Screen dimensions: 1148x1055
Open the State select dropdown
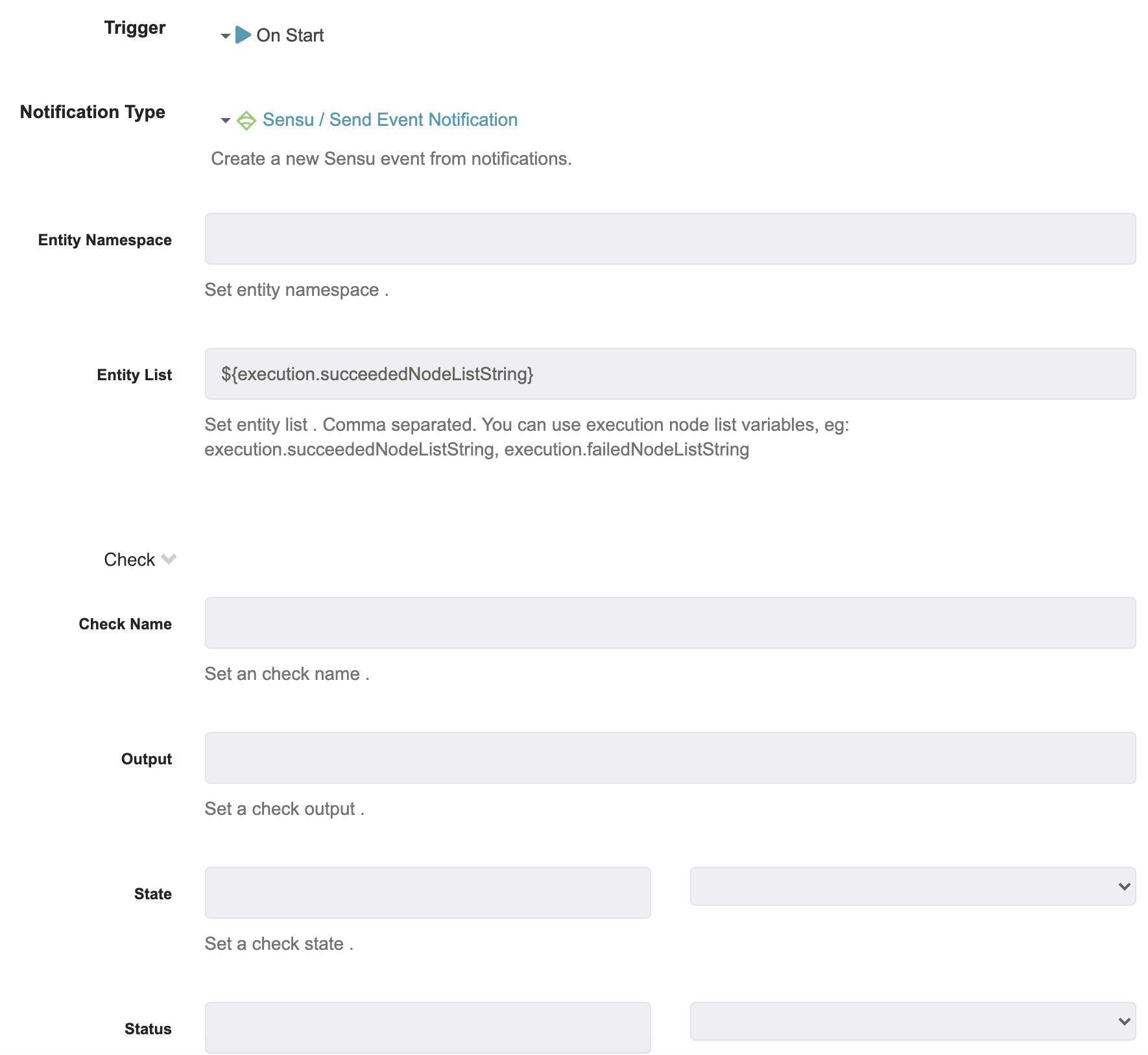(x=913, y=886)
